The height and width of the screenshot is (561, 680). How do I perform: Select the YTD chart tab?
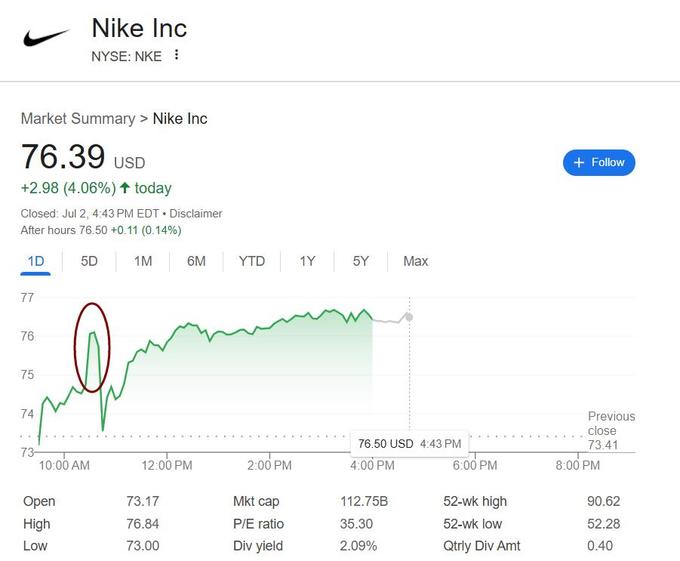[x=252, y=261]
